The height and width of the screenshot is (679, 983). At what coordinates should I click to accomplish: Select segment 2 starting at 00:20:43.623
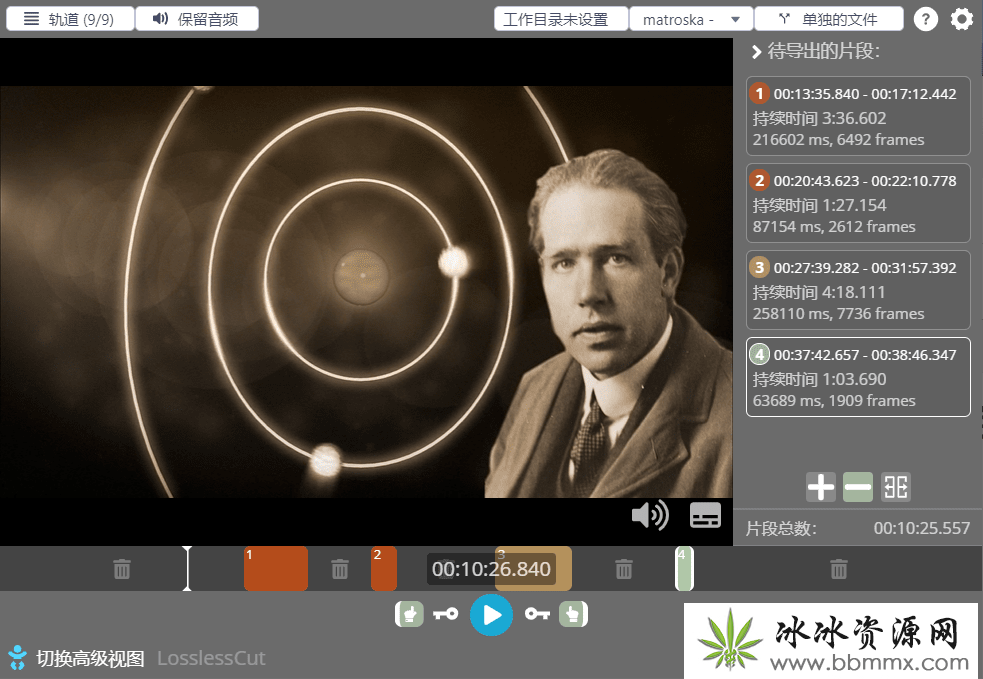(x=858, y=203)
